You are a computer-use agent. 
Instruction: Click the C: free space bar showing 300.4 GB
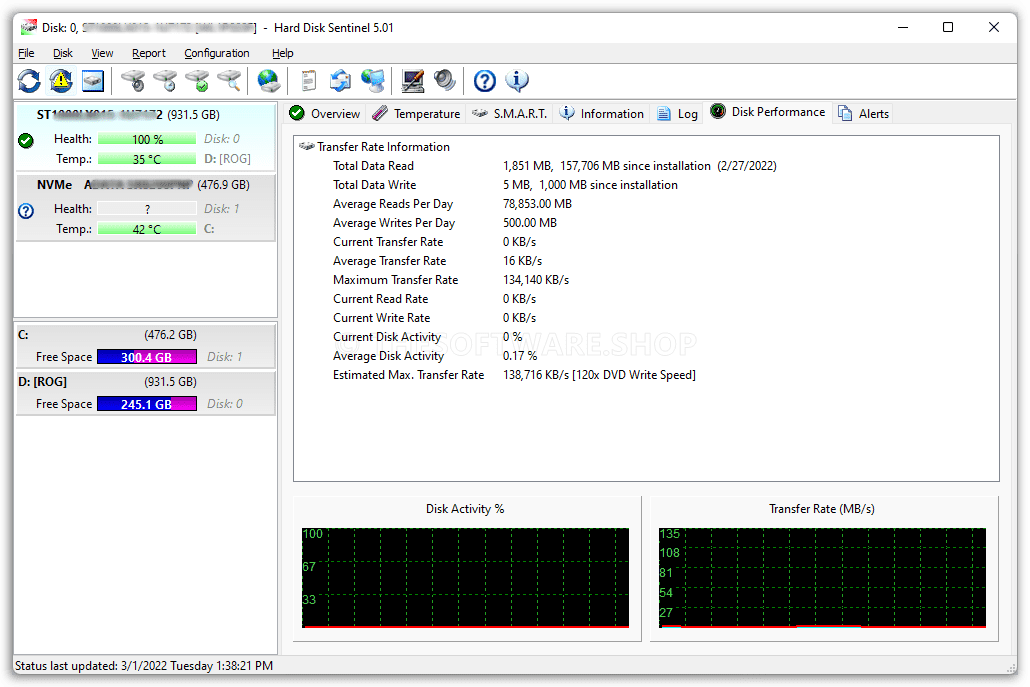click(x=147, y=357)
